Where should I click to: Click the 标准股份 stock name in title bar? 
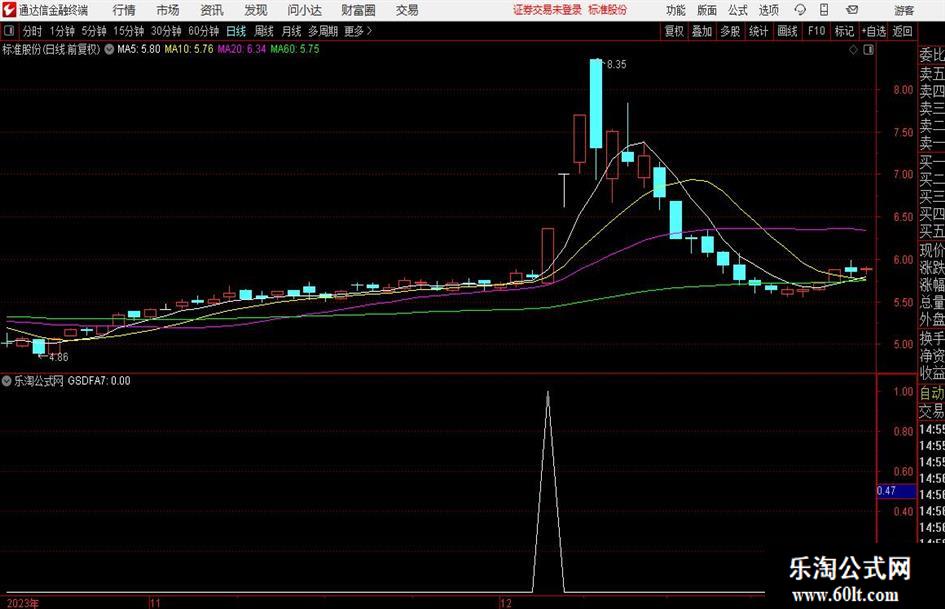click(608, 10)
